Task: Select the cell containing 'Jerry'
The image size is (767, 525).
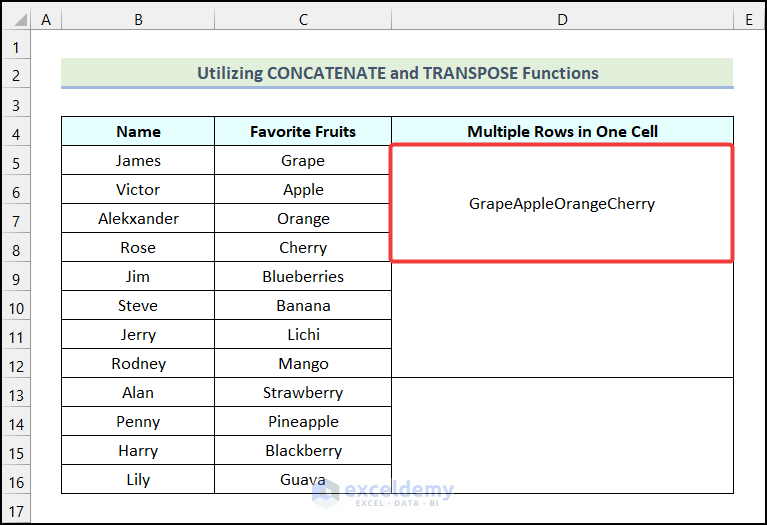Action: click(x=138, y=334)
